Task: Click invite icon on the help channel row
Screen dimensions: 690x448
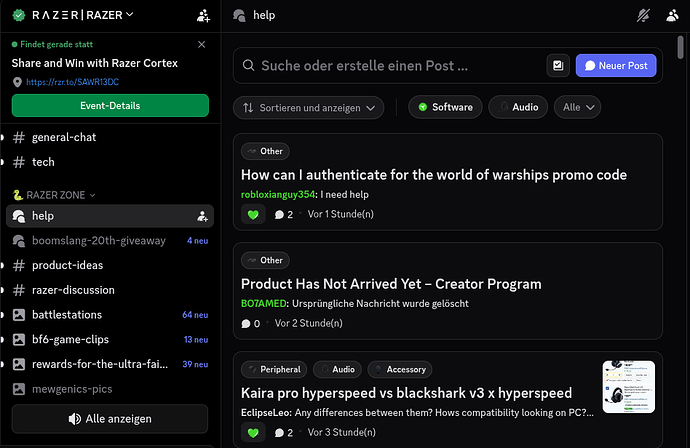Action: click(202, 216)
